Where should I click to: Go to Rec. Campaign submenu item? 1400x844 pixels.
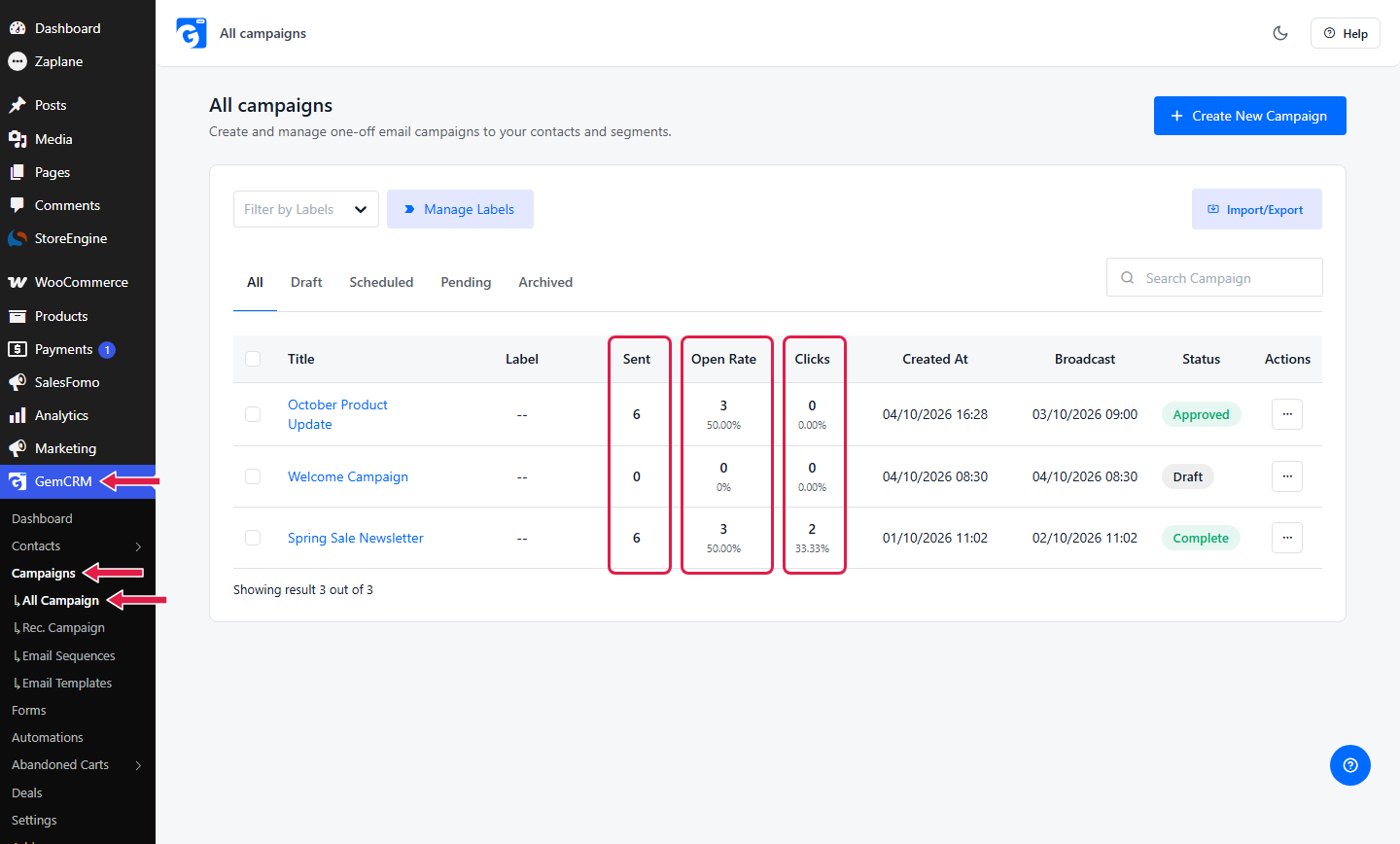63,628
